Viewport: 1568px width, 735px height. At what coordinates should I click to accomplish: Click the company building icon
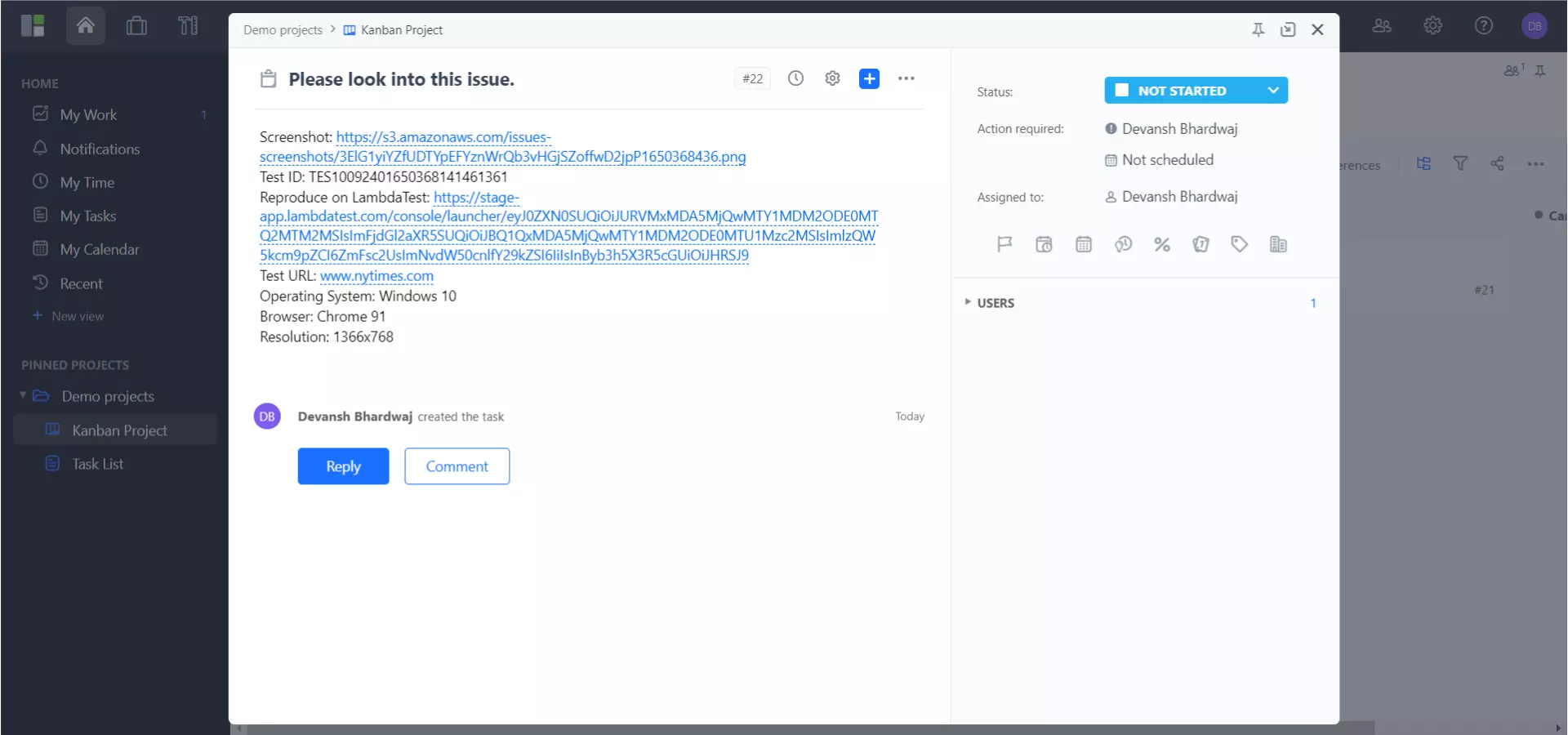pos(1278,244)
